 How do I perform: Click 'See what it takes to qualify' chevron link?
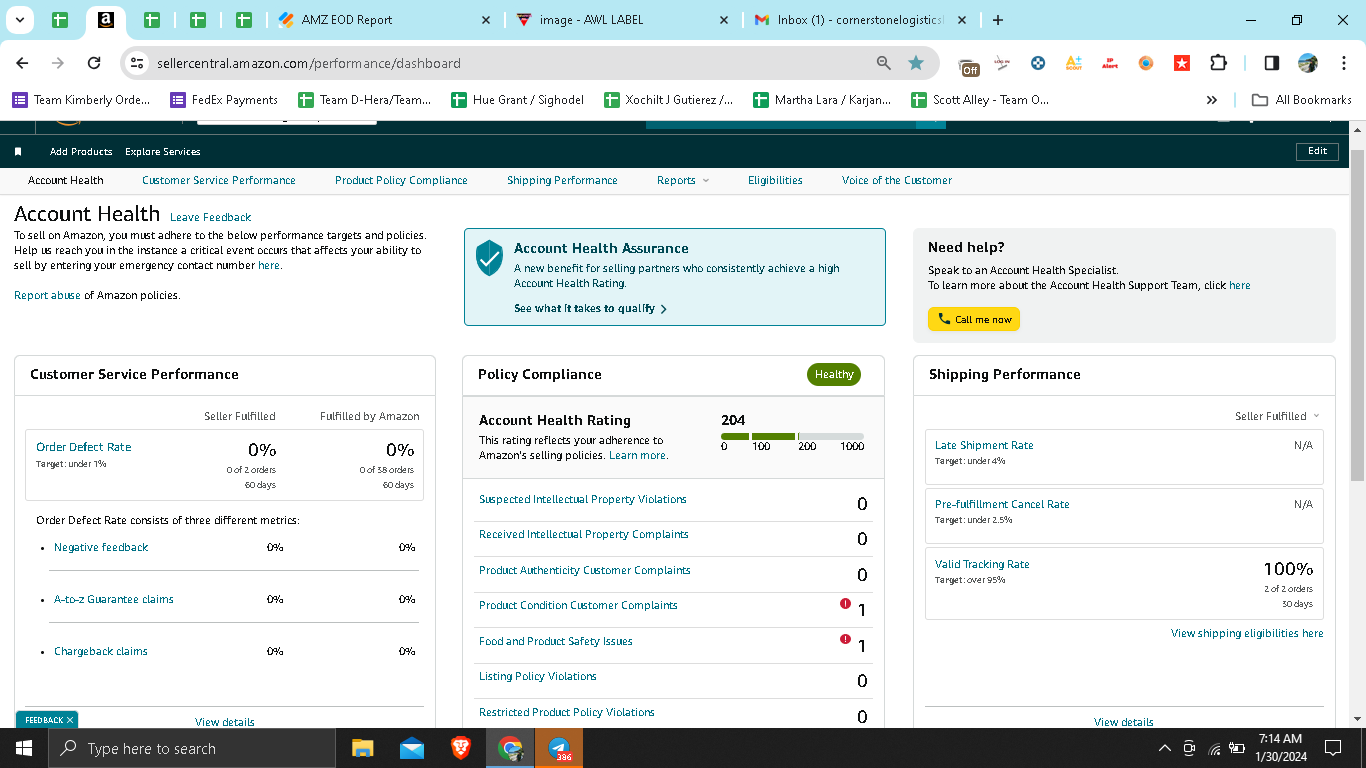pos(590,309)
